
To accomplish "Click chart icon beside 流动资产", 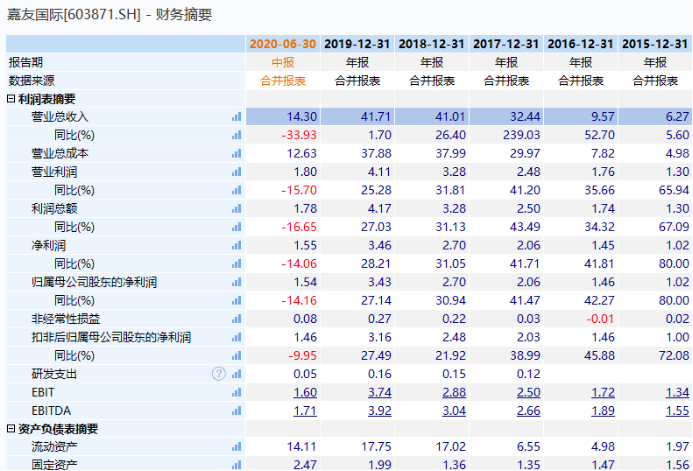I will tap(237, 447).
